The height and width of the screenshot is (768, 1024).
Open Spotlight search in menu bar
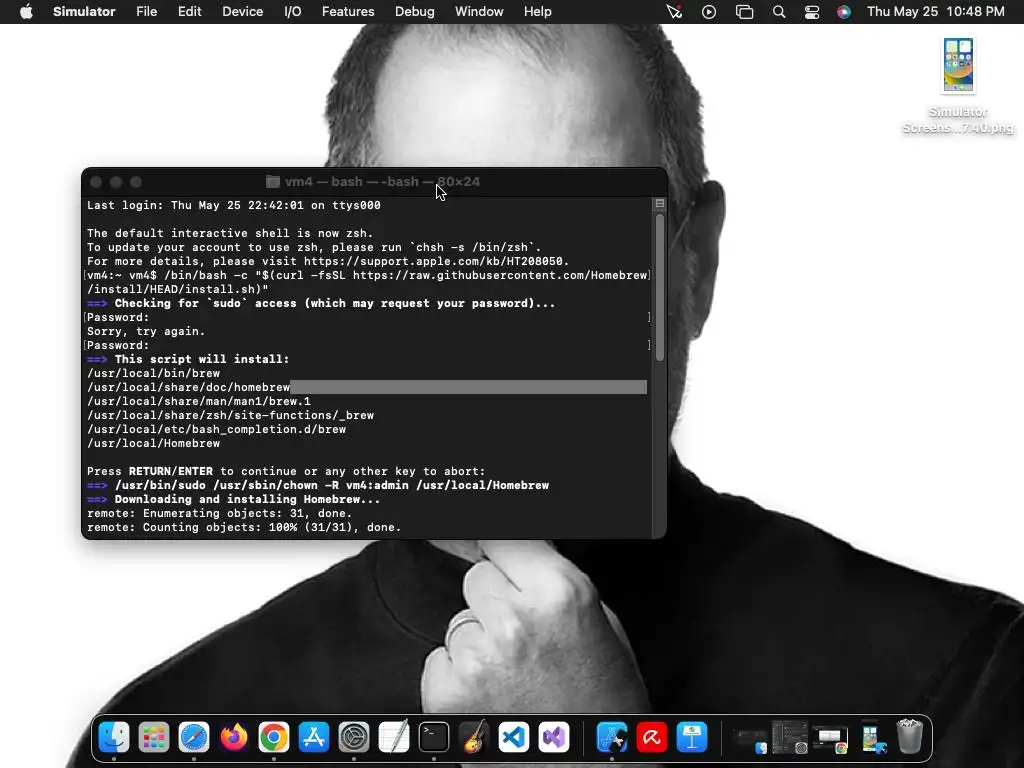point(778,12)
